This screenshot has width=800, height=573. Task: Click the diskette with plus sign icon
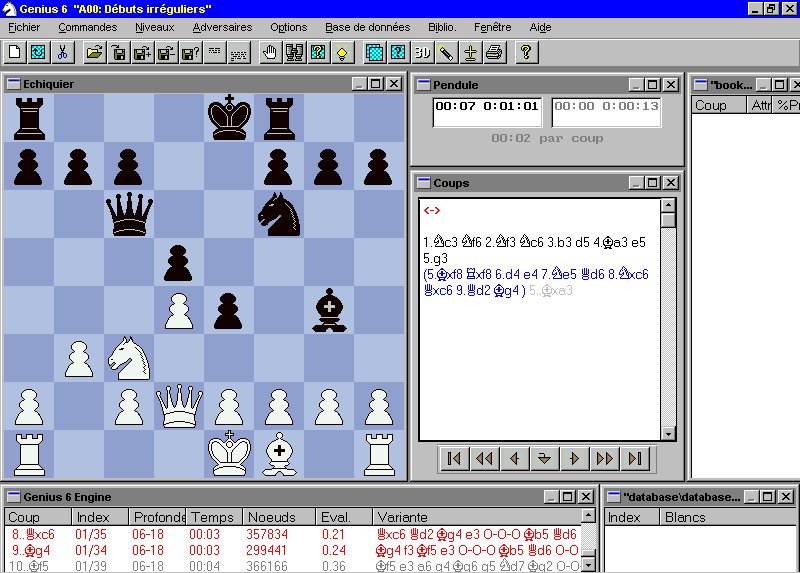tap(142, 52)
